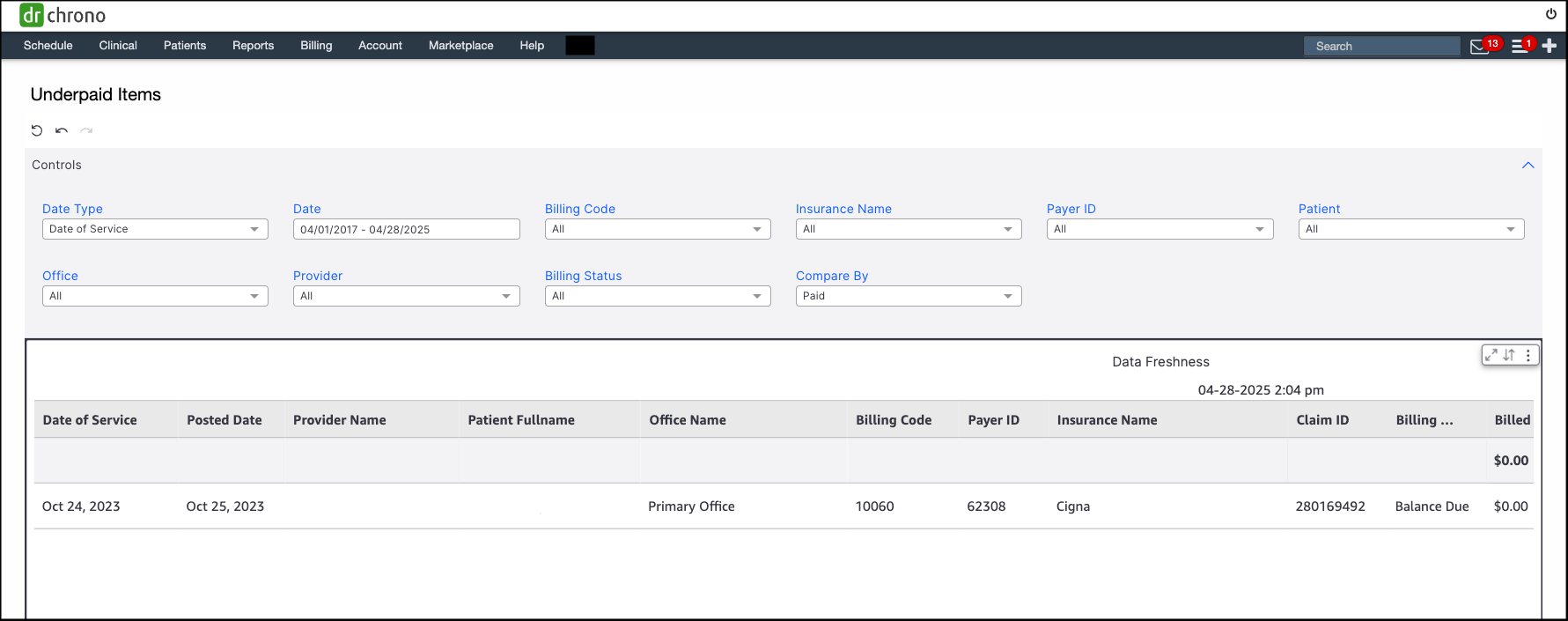The image size is (1568, 621).
Task: Open the Date Type dropdown
Action: (155, 229)
